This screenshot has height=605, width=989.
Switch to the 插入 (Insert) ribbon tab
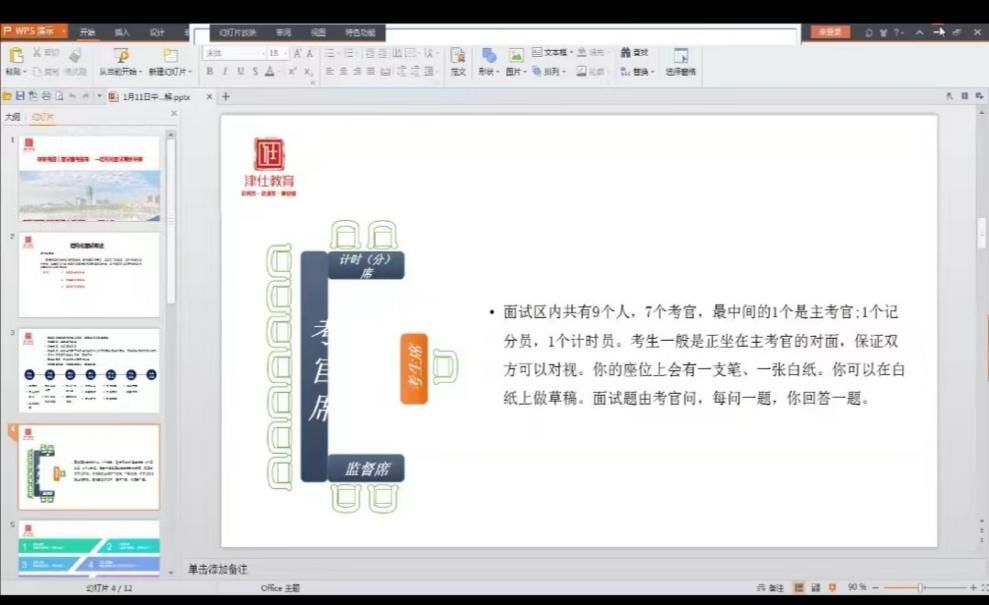click(x=122, y=32)
